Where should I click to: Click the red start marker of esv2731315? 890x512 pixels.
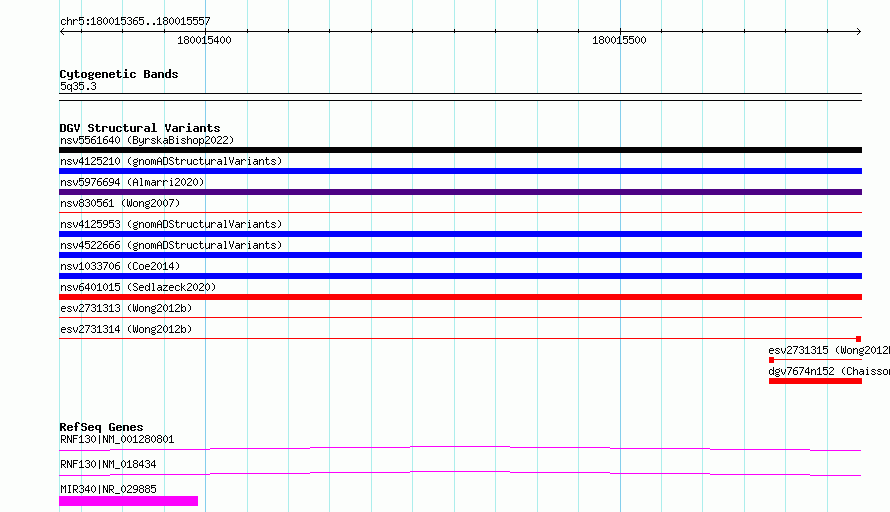click(x=771, y=360)
